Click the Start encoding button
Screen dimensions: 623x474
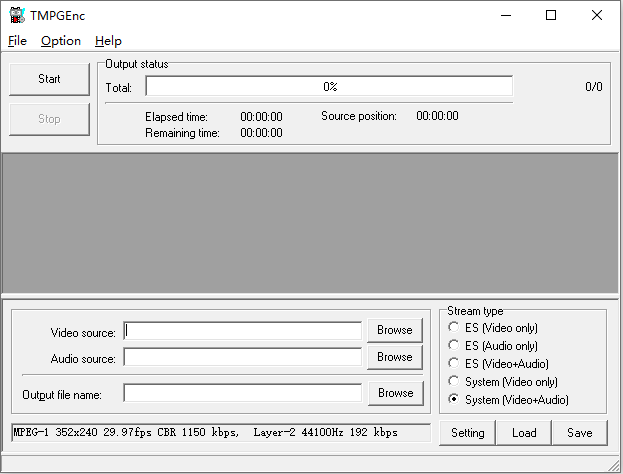(x=49, y=79)
